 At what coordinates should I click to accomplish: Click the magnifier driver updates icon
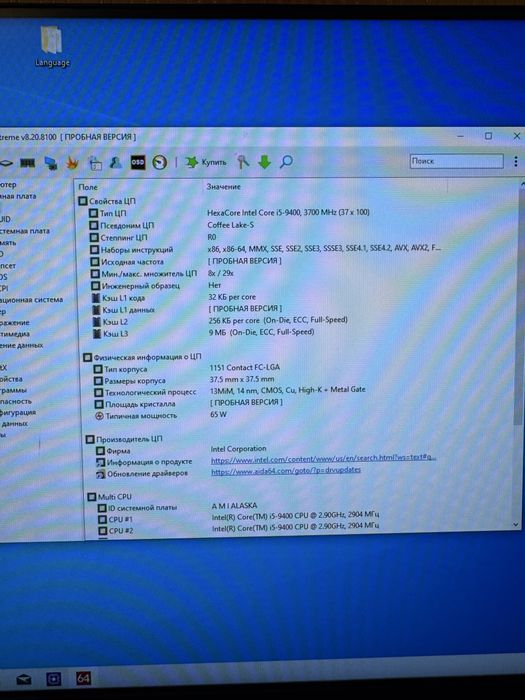point(286,161)
